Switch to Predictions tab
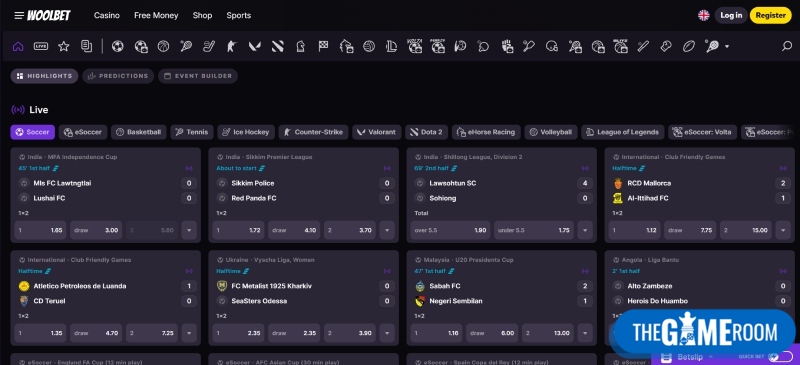The width and height of the screenshot is (800, 365). 118,76
